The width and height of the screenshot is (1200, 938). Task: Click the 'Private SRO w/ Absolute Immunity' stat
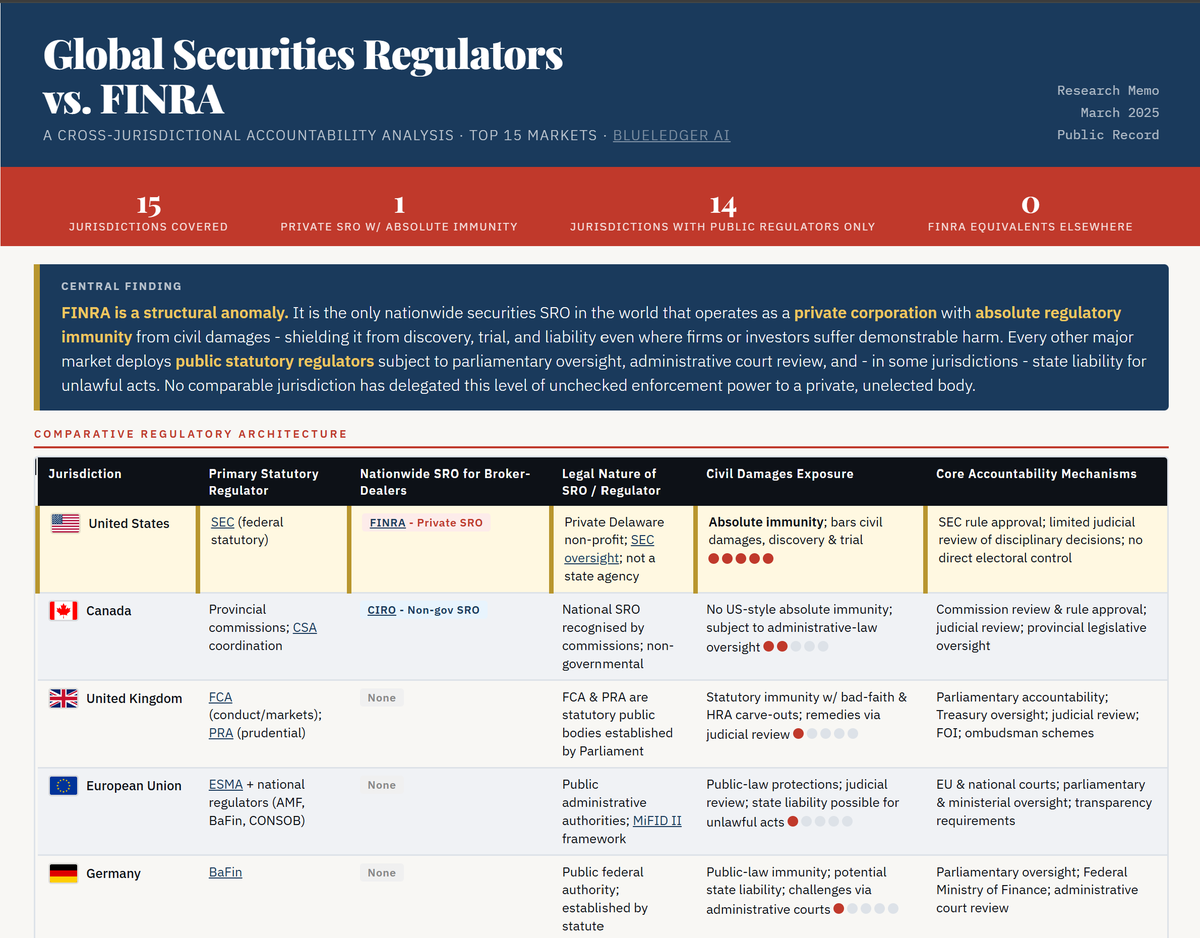coord(399,214)
